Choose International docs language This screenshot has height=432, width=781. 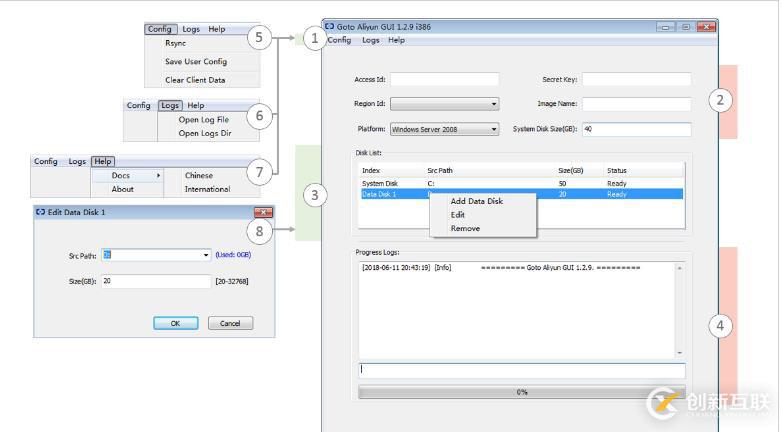tap(207, 189)
